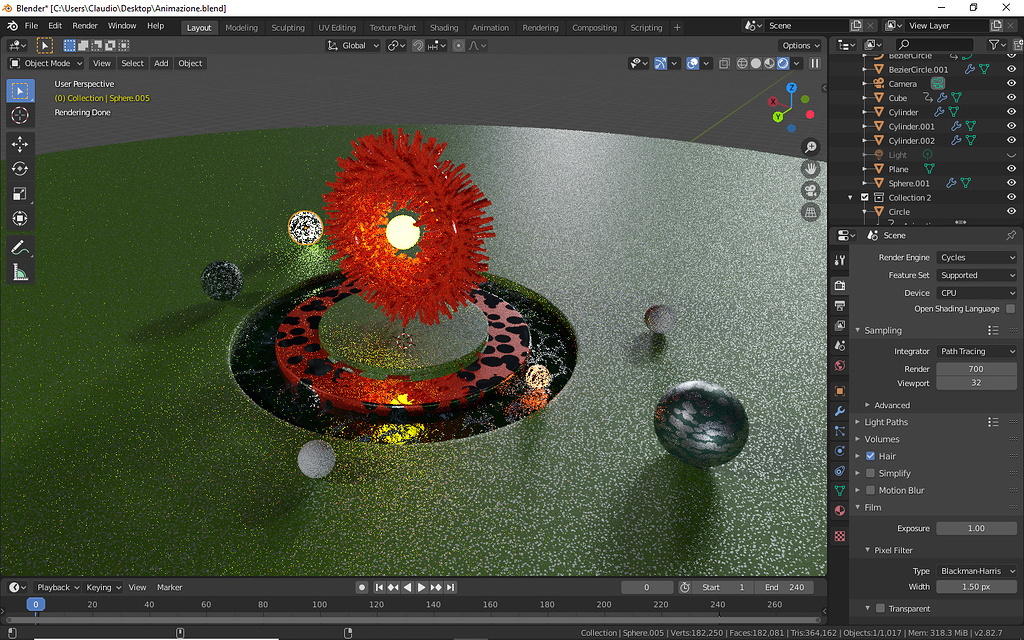Open the Object properties tab icon

point(840,391)
